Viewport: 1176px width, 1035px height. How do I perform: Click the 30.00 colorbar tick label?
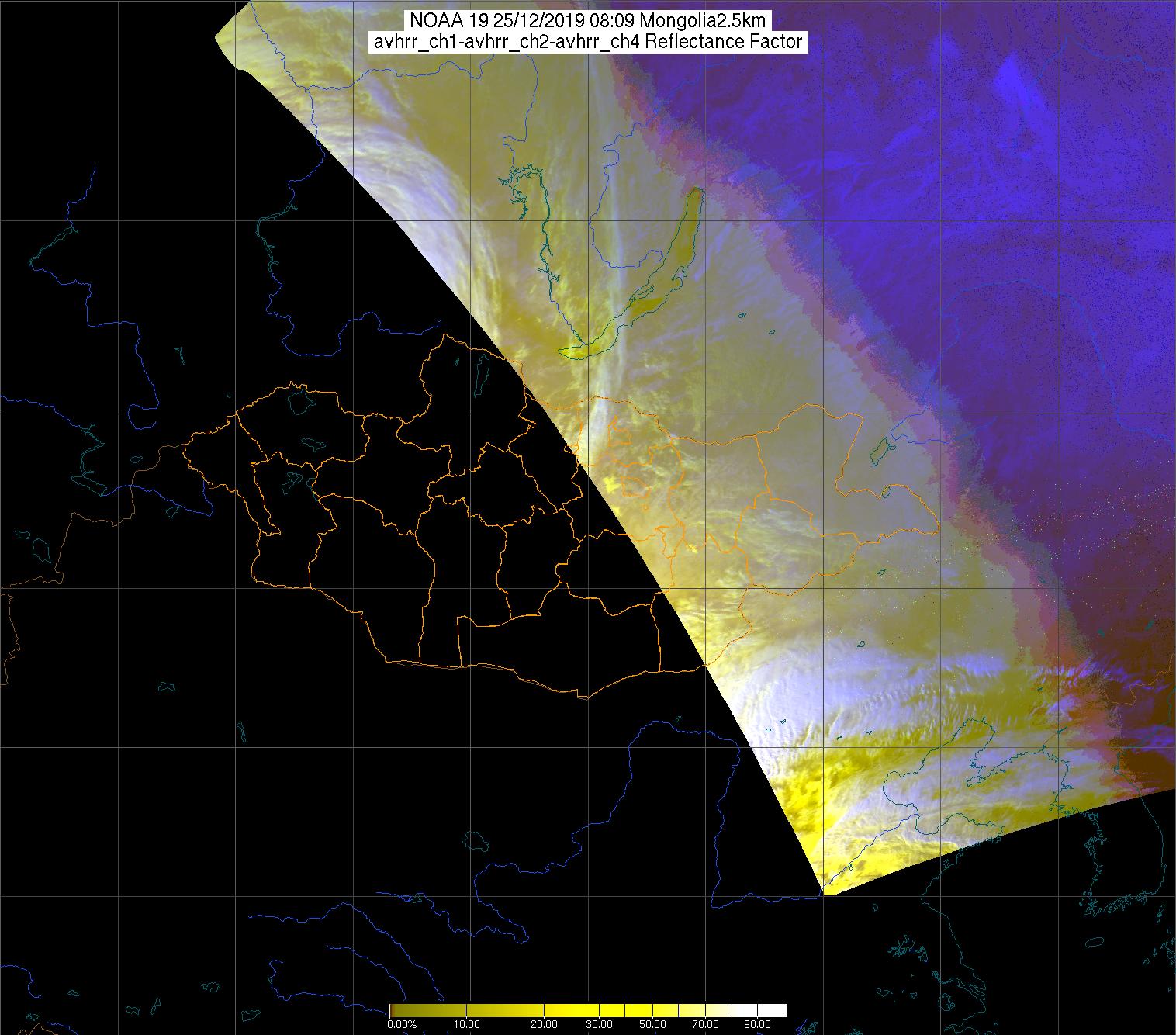point(599,1024)
